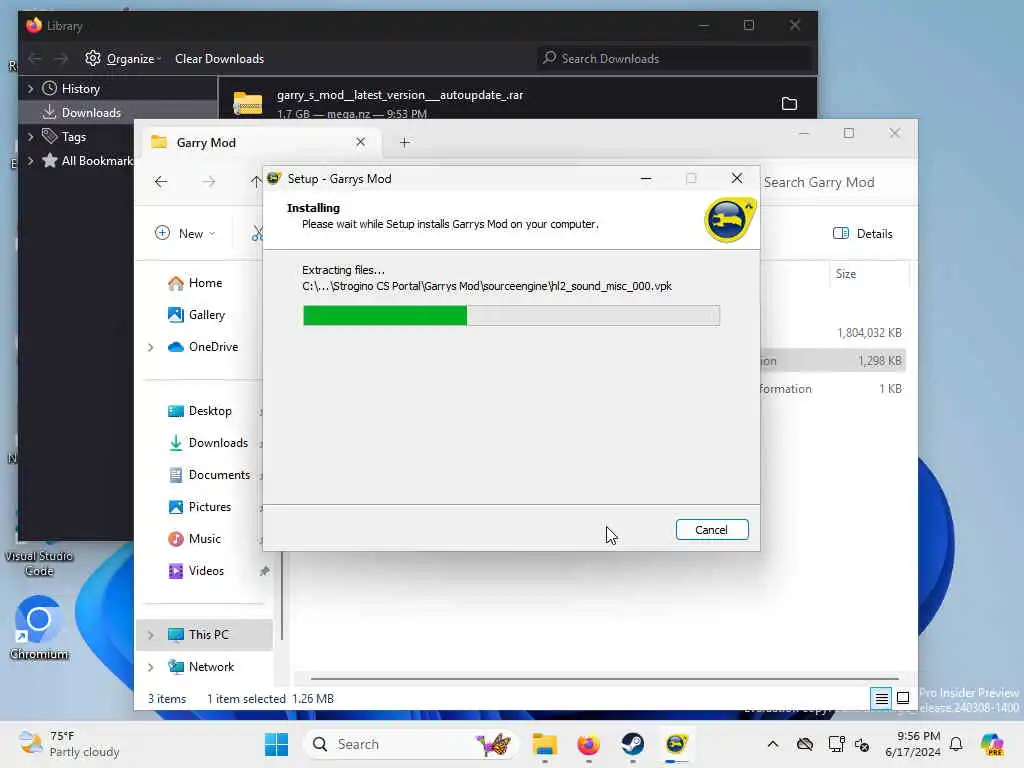Open the Videos quick access folder
Image resolution: width=1024 pixels, height=768 pixels.
pyautogui.click(x=206, y=571)
